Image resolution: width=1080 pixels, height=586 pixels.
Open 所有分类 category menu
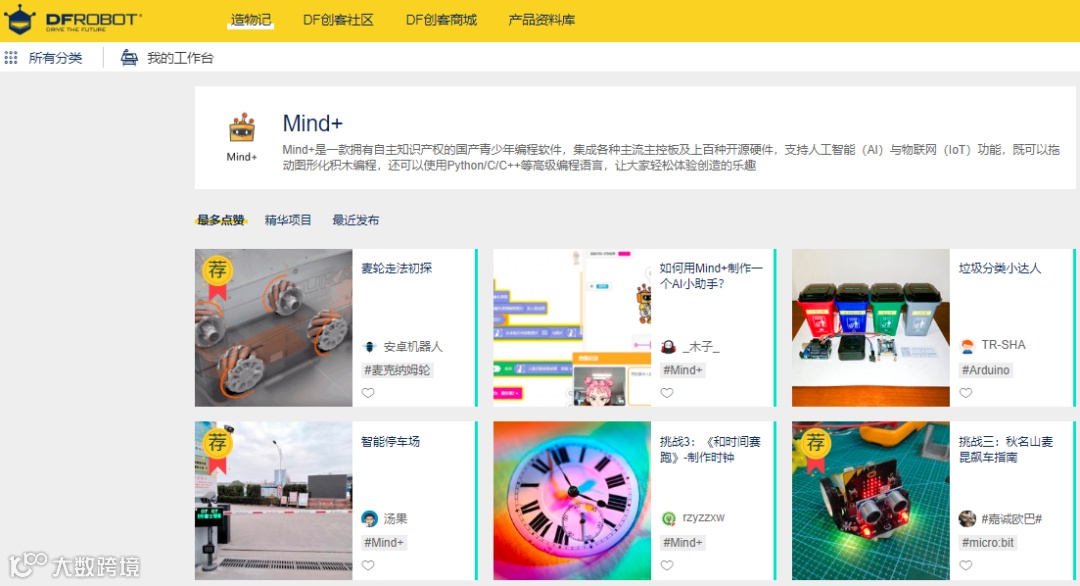point(55,58)
